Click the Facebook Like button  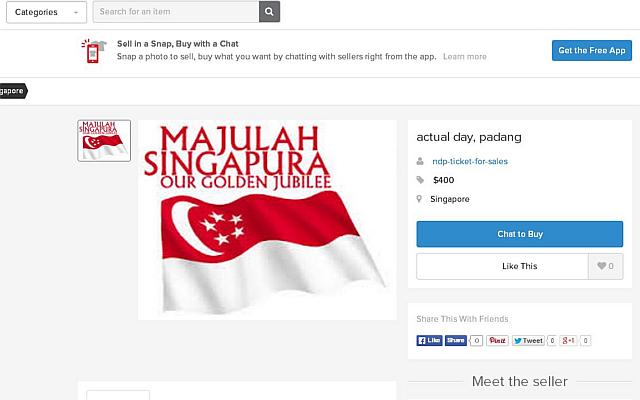point(429,340)
